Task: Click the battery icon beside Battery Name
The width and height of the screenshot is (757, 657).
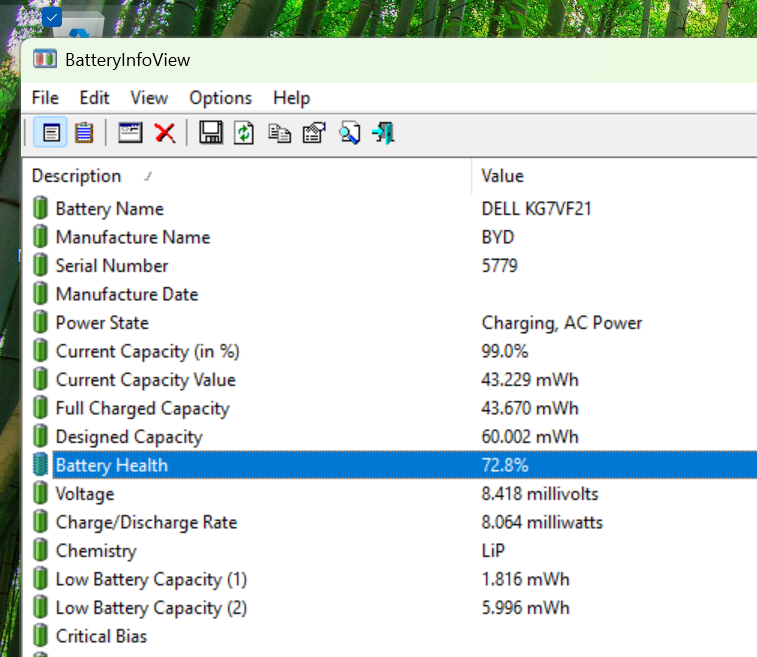Action: pos(41,208)
